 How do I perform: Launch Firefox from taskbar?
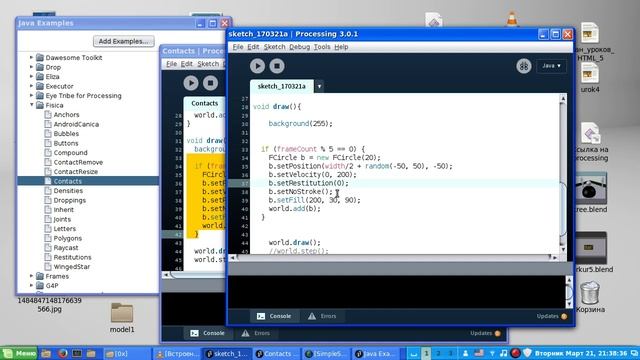tap(62, 353)
